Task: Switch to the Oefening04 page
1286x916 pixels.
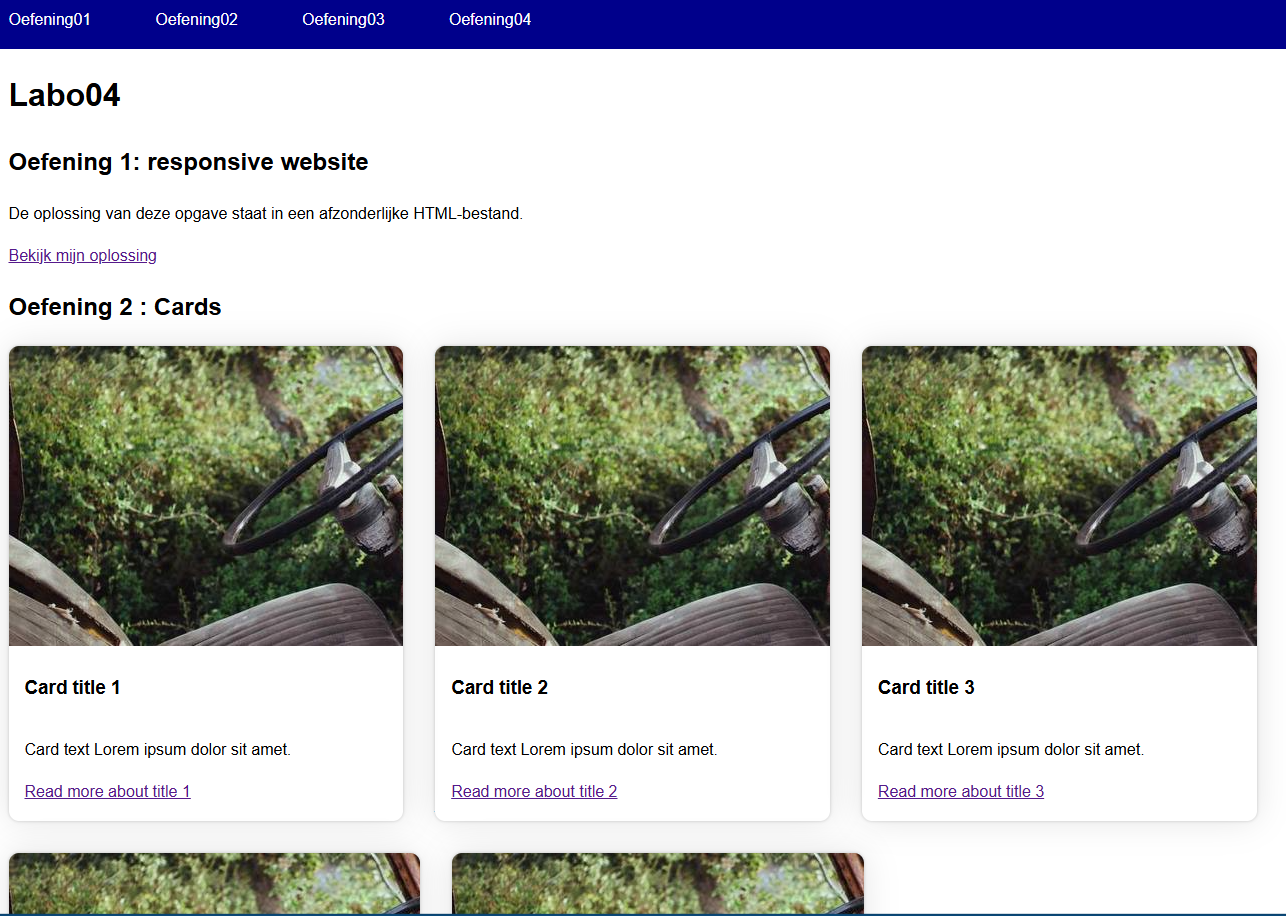Action: (490, 20)
